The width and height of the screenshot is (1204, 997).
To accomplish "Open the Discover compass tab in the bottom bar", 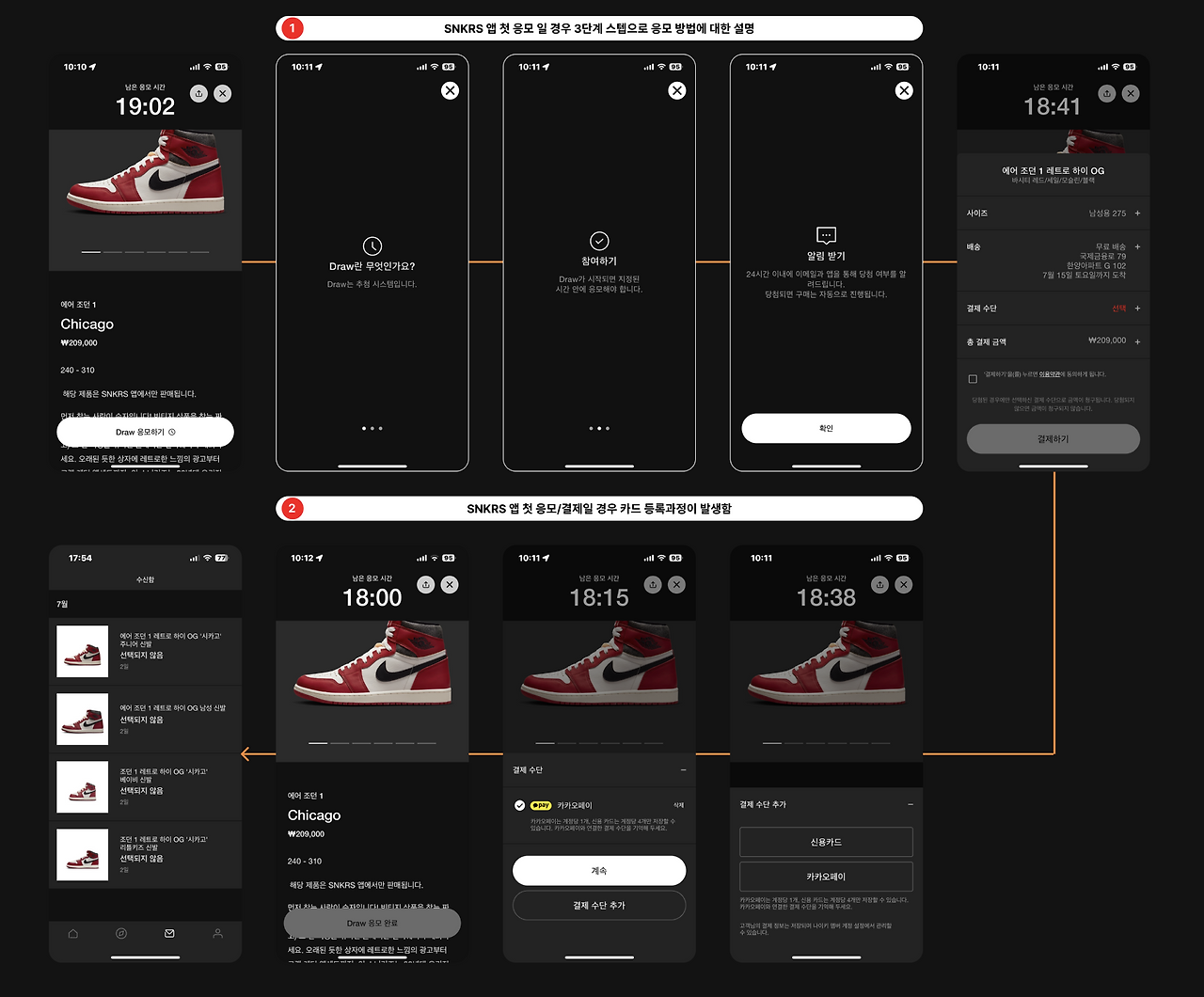I will [x=121, y=934].
